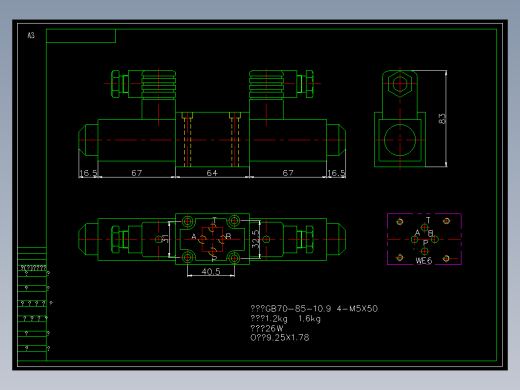Click the A3 sheet size label
Viewport: 520px width, 390px height.
31,35
